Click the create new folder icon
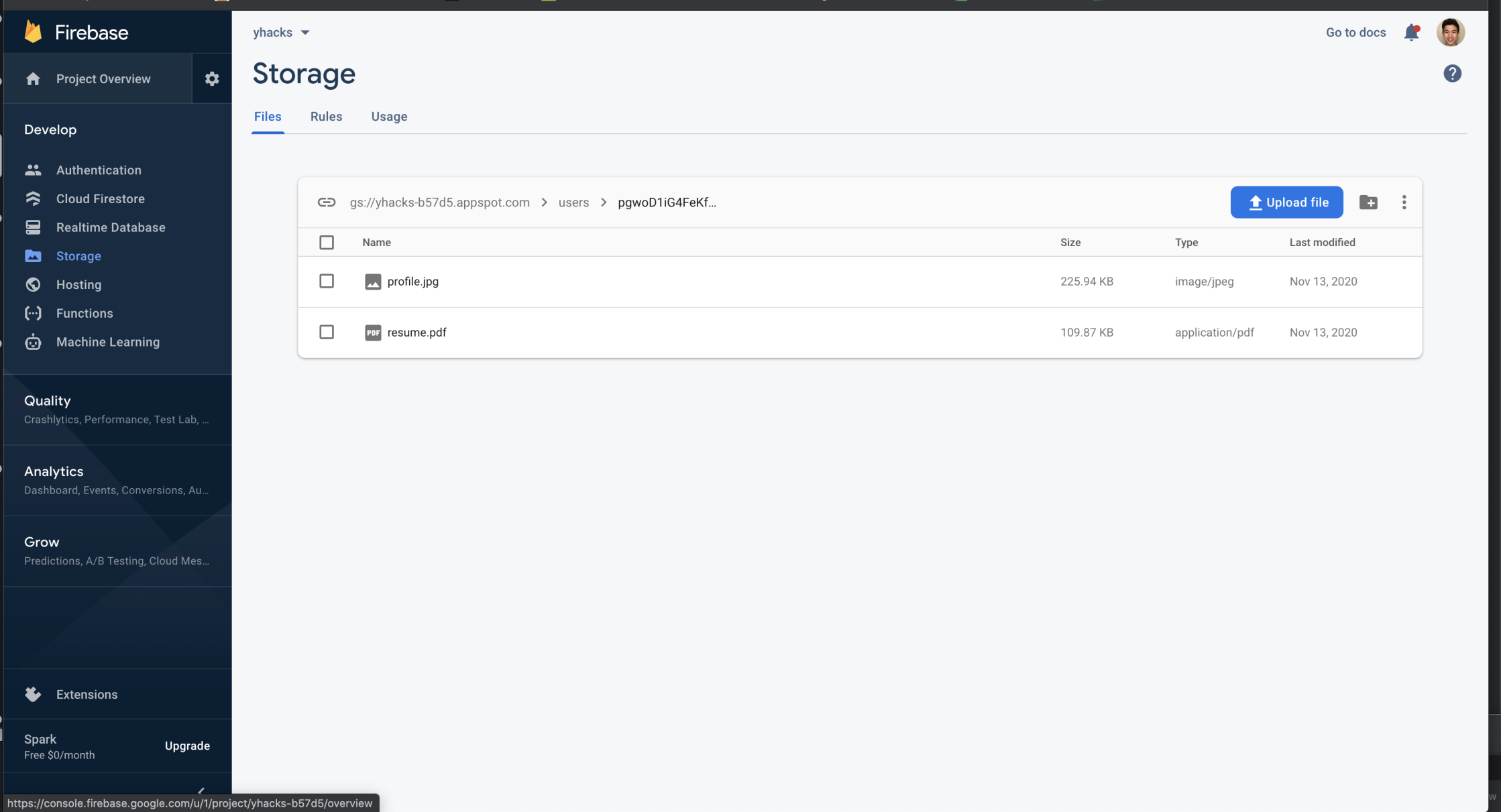The height and width of the screenshot is (812, 1501). [1368, 202]
